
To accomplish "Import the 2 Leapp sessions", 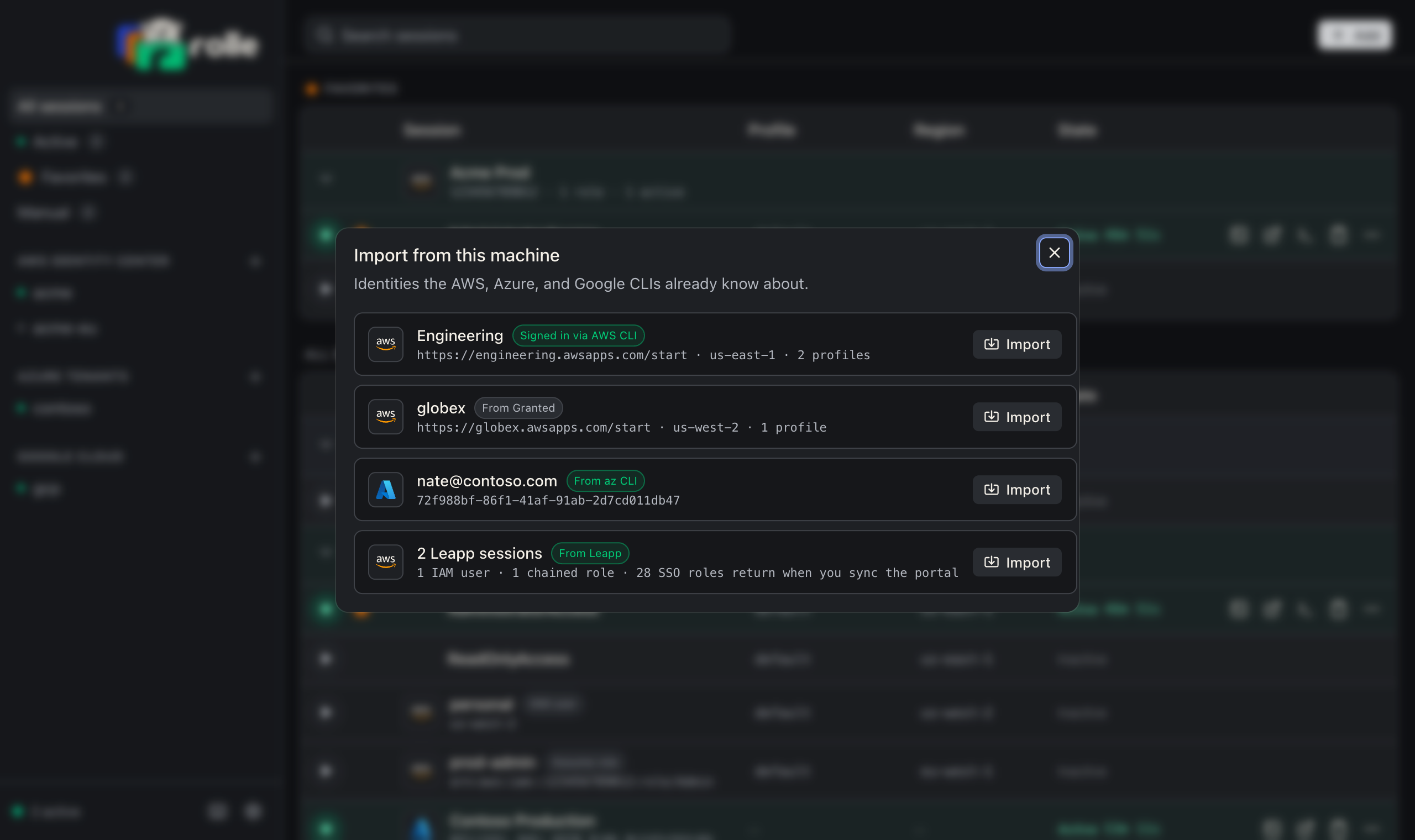I will (1016, 562).
